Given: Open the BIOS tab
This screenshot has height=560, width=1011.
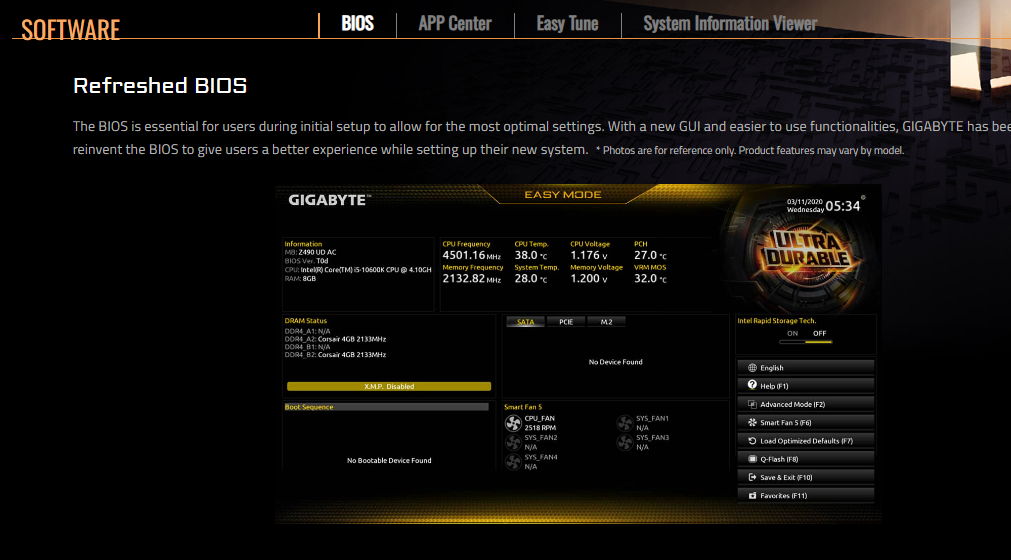Looking at the screenshot, I should (x=357, y=24).
